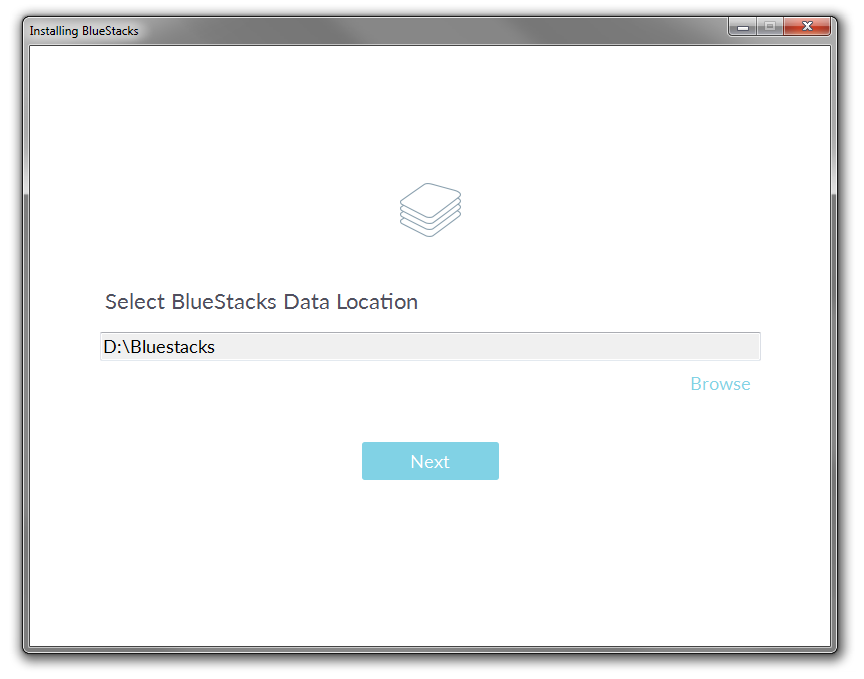Click the disabled maximize window button
This screenshot has height=679, width=864.
coord(770,26)
